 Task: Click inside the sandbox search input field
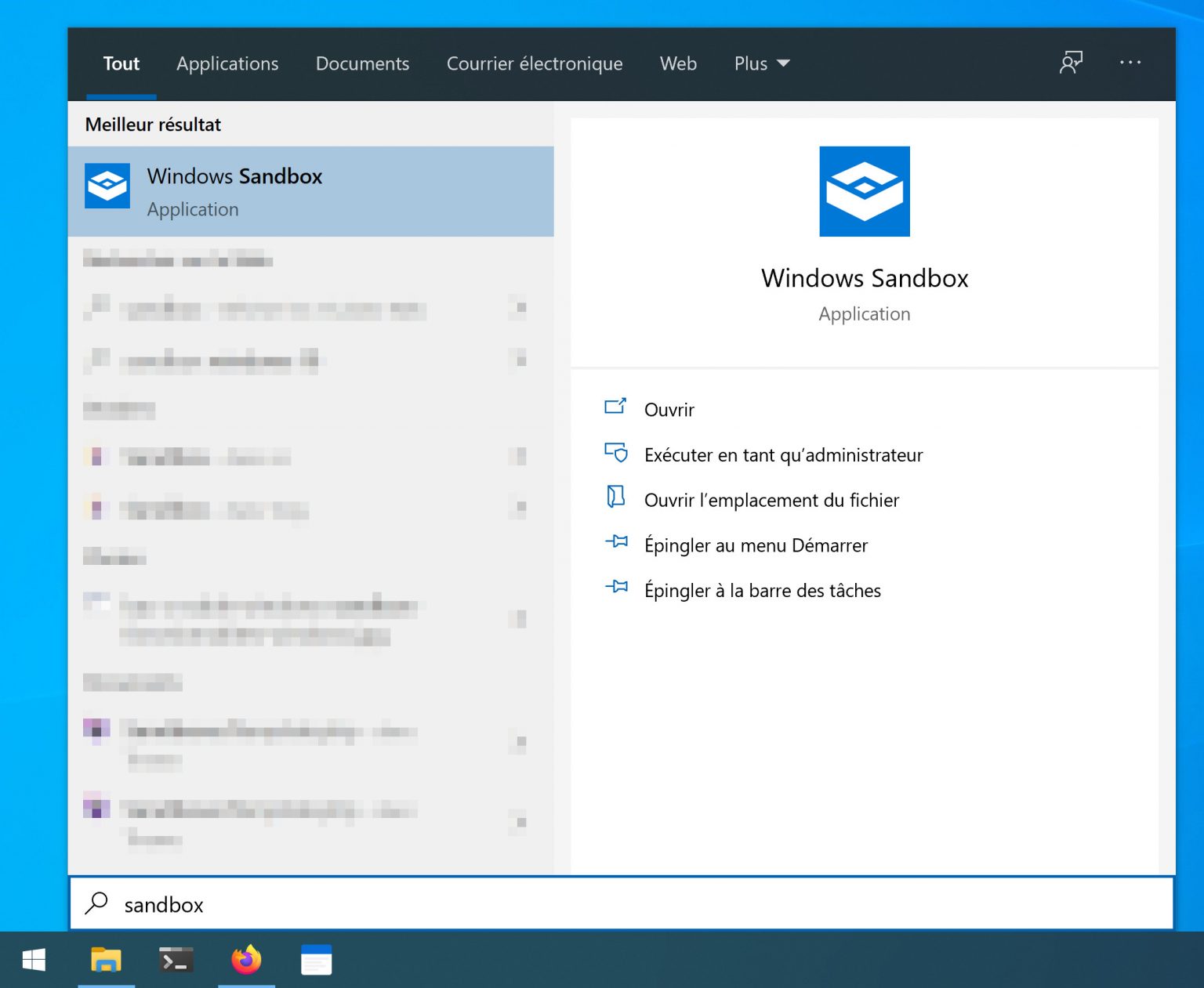(x=392, y=903)
